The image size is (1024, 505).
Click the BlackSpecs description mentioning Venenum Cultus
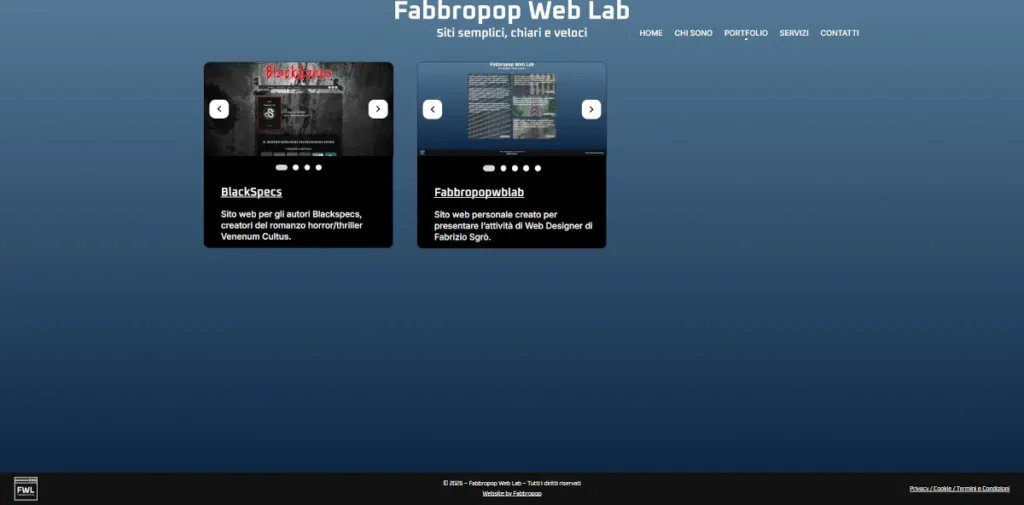coord(292,225)
